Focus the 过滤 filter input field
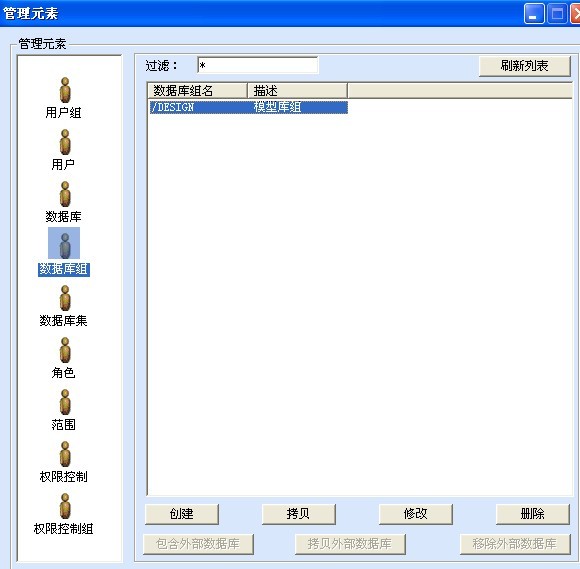 point(257,65)
